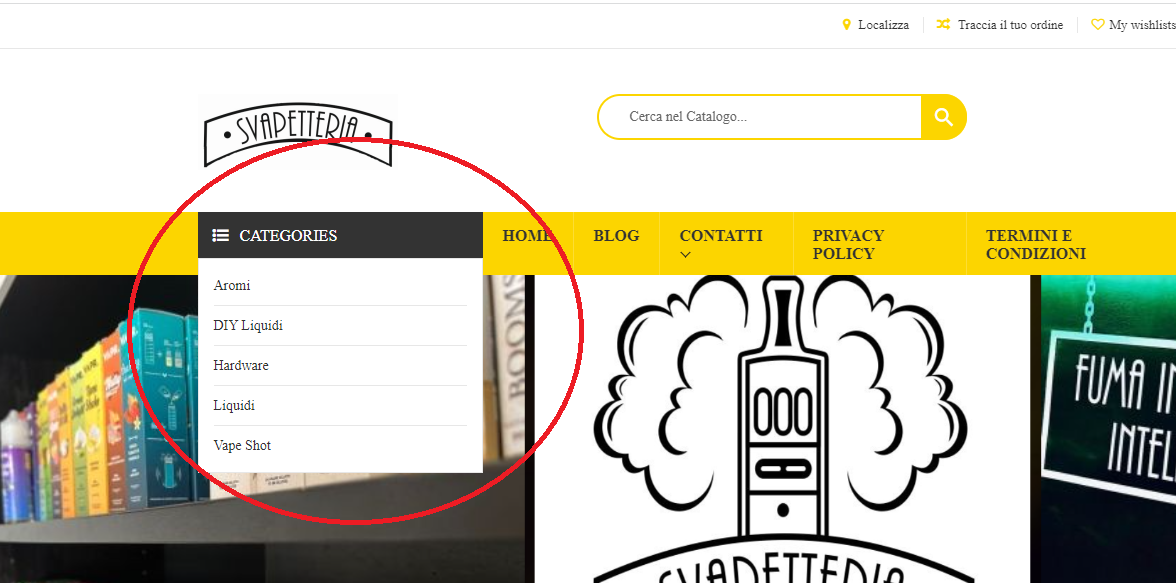
Task: Expand the Contatti menu chevron
Action: [685, 255]
